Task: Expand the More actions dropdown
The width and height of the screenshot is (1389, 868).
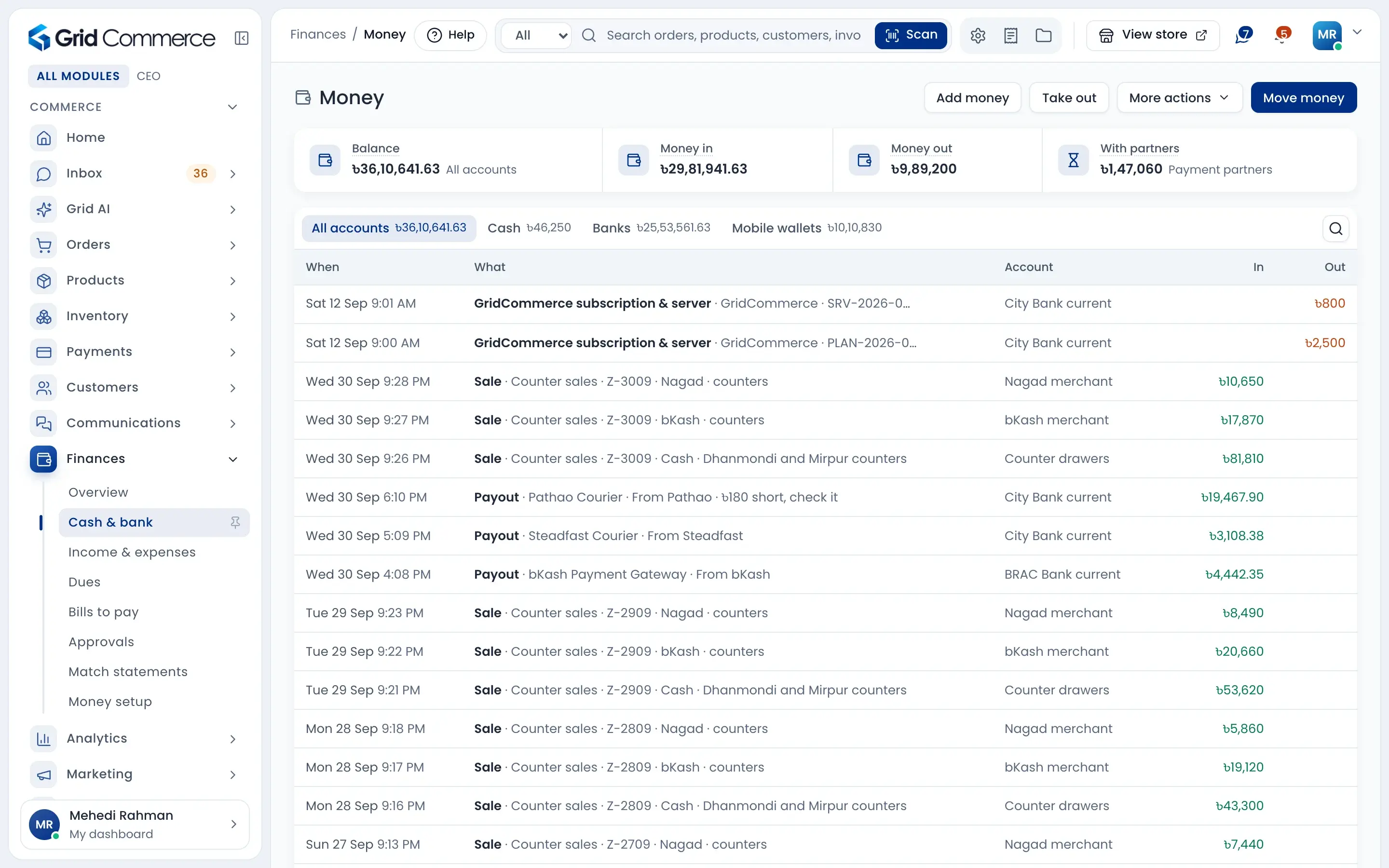Action: (1180, 97)
